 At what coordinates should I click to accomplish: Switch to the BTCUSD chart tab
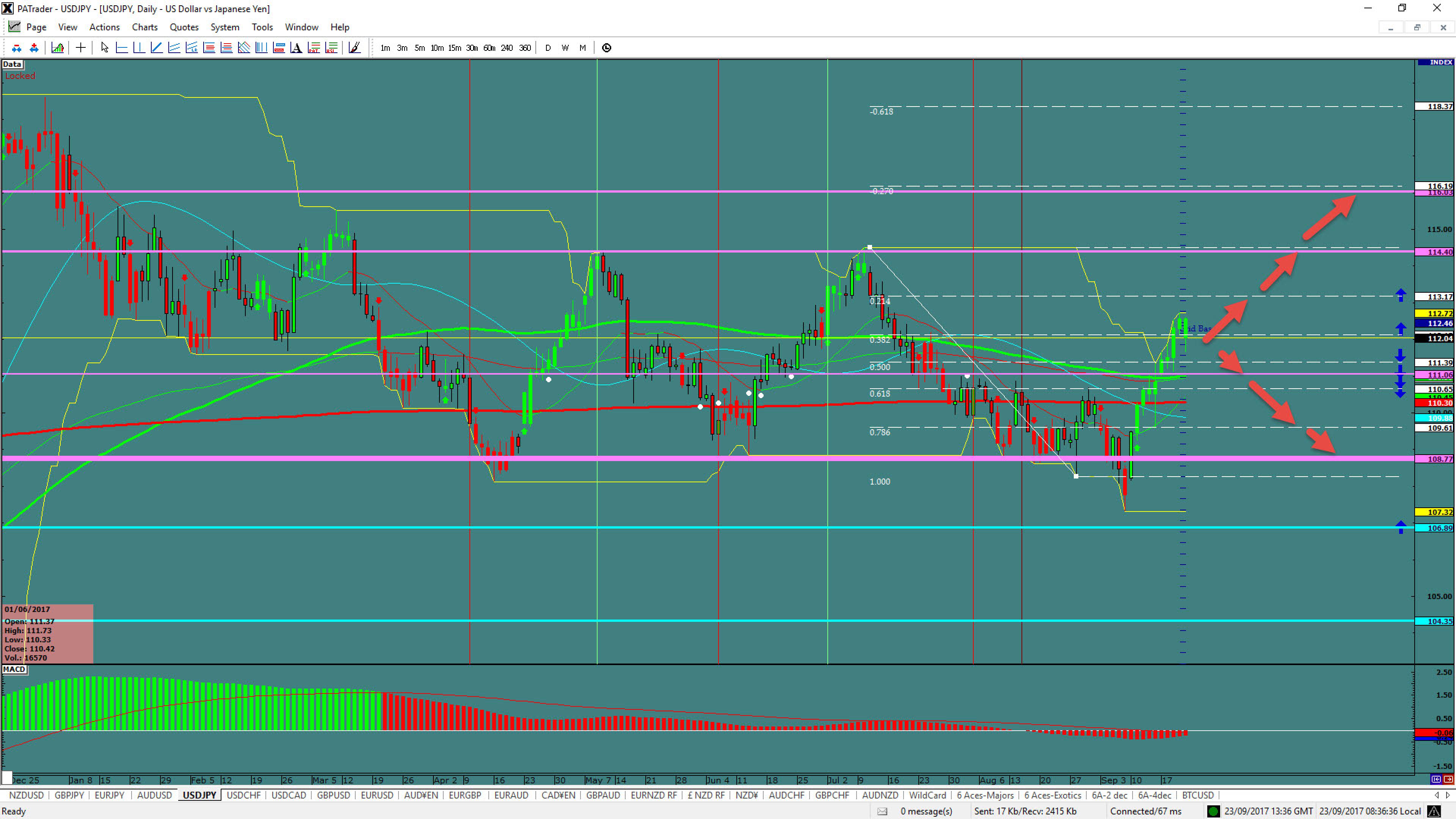tap(1198, 795)
